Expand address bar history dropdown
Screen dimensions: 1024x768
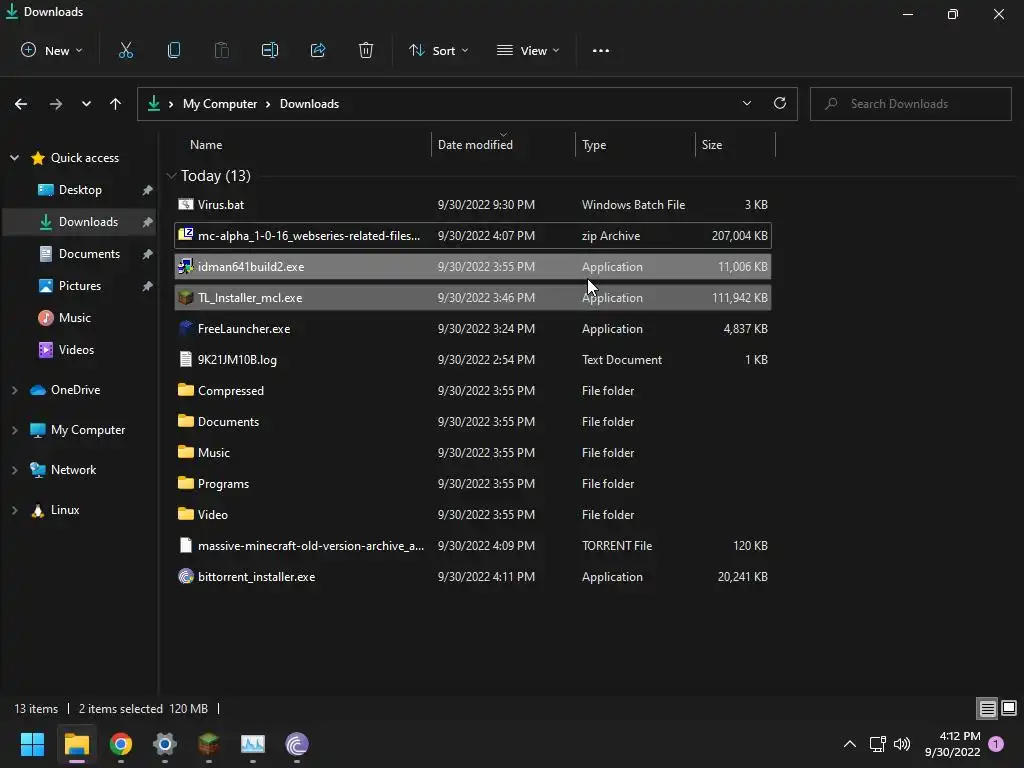tap(746, 103)
